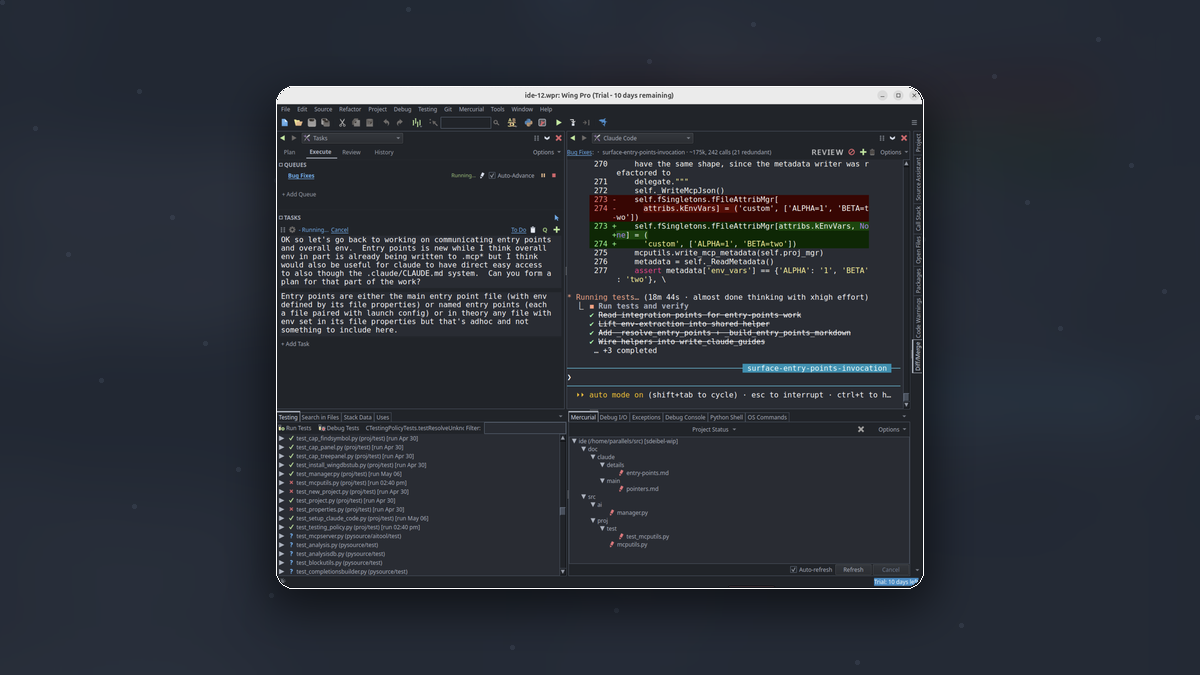The image size is (1200, 675).
Task: Open the hamburger menu at toolbar right
Action: pyautogui.click(x=914, y=122)
